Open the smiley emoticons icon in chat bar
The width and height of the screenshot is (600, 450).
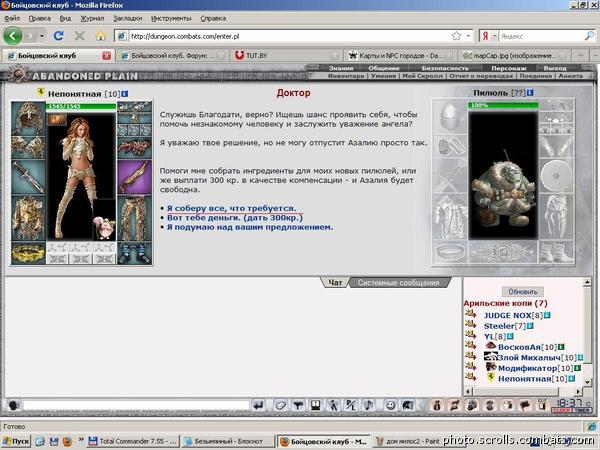click(x=390, y=405)
